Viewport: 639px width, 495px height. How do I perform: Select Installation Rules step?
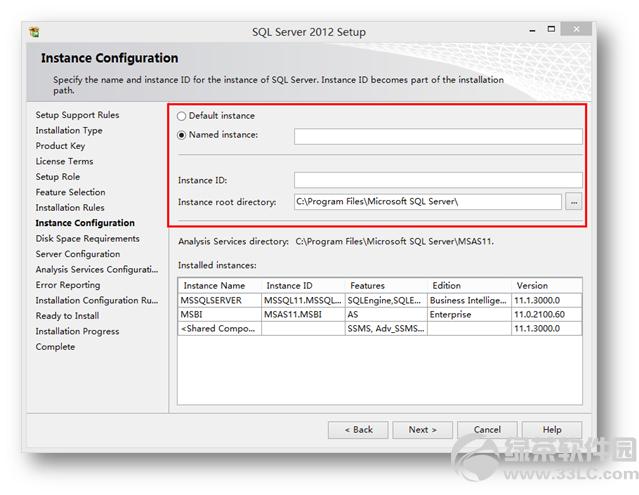(70, 208)
